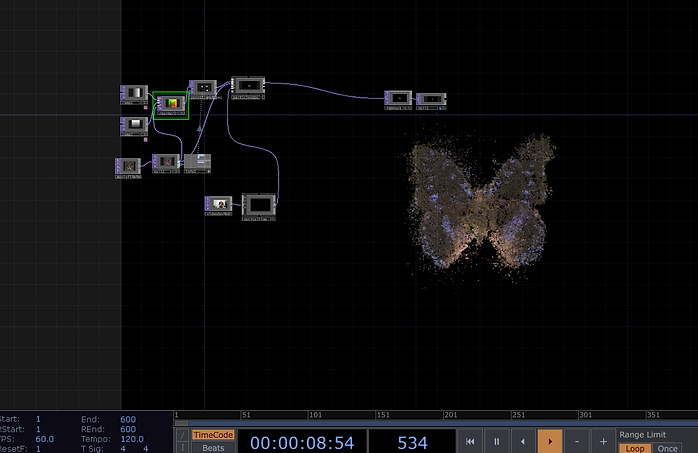
Task: Click the butterfly particle render in the background
Action: click(x=481, y=207)
